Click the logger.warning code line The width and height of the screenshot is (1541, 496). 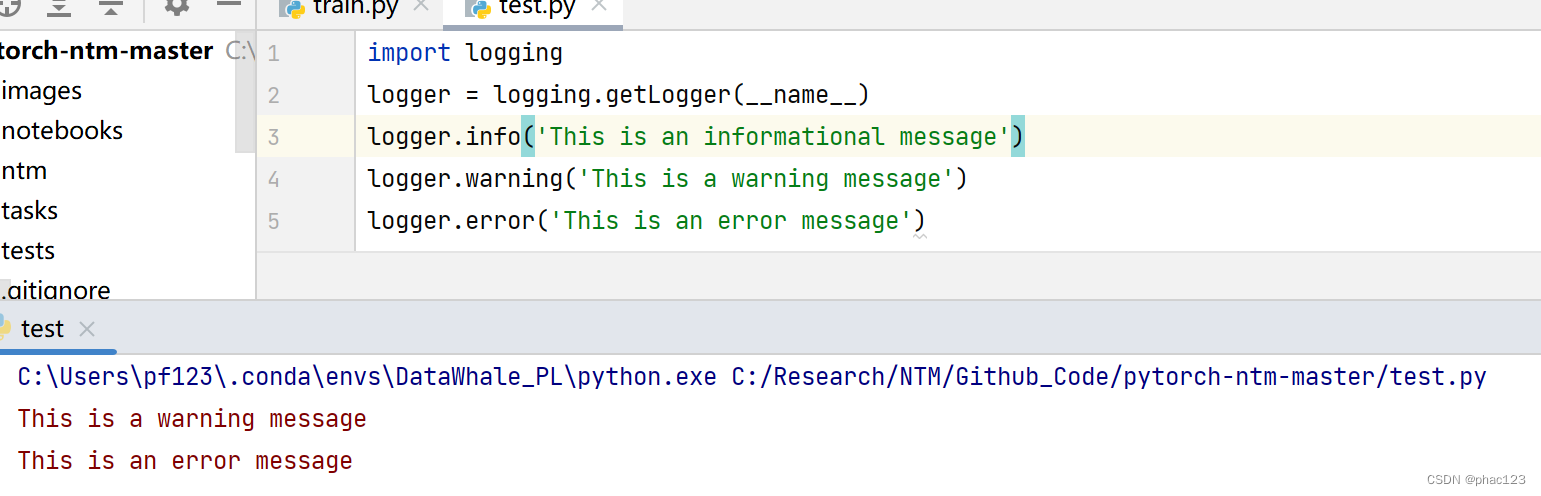click(x=667, y=179)
